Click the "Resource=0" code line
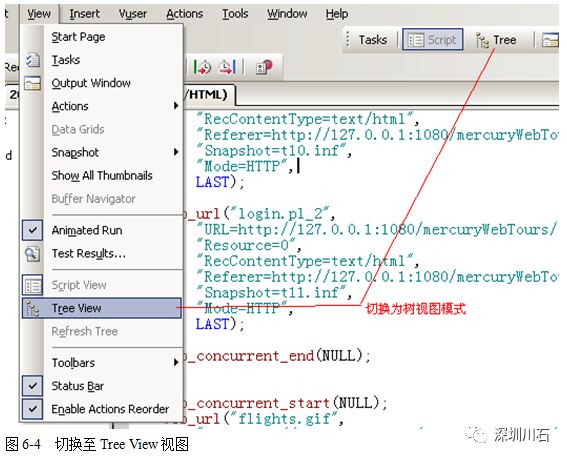This screenshot has width=567, height=459. [249, 245]
